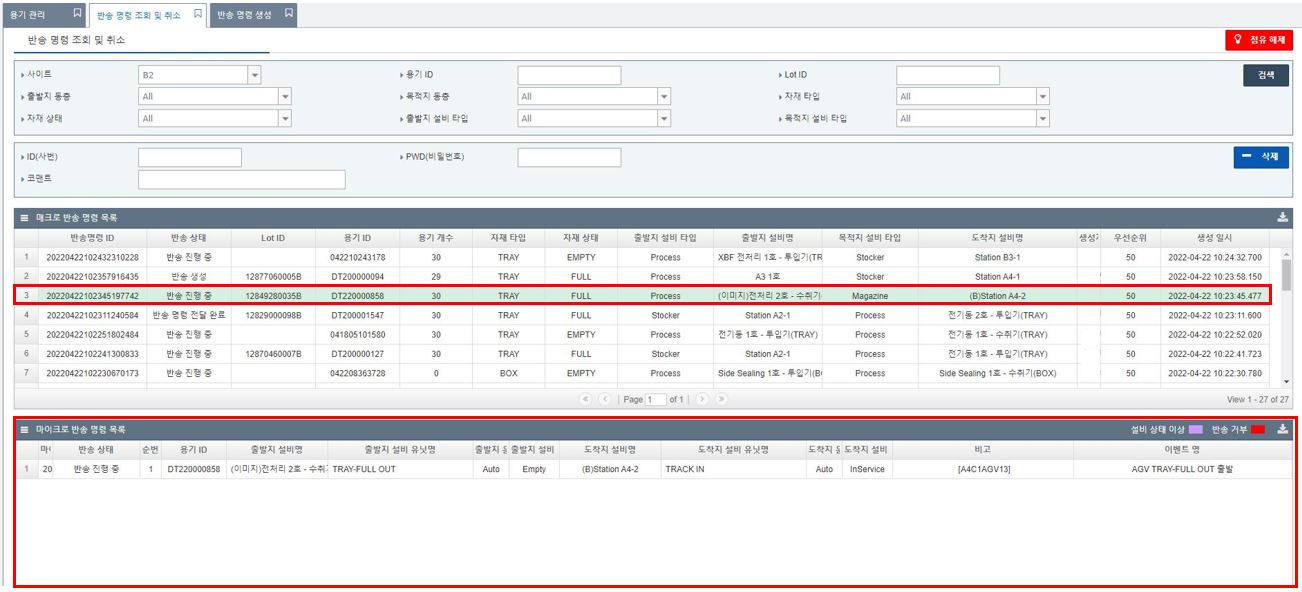Expand the 자재 타입 dropdown

coord(1043,97)
